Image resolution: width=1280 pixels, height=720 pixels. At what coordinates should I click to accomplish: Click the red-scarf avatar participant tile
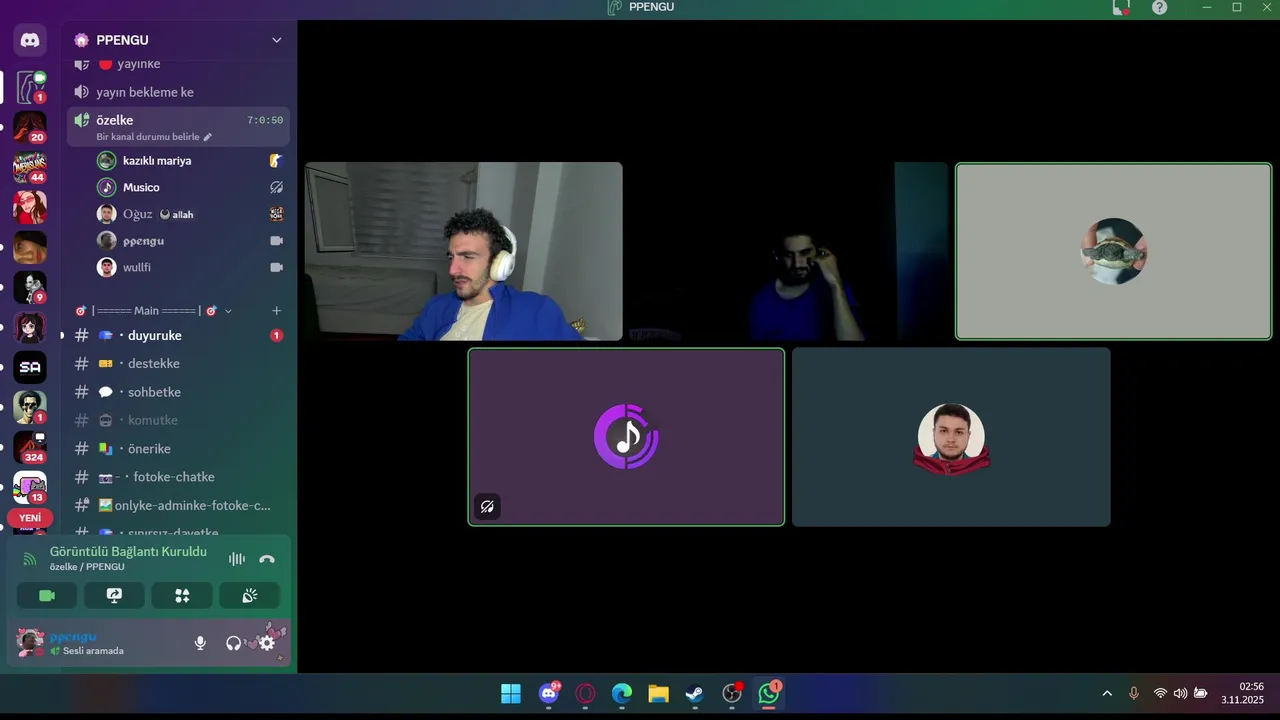951,437
